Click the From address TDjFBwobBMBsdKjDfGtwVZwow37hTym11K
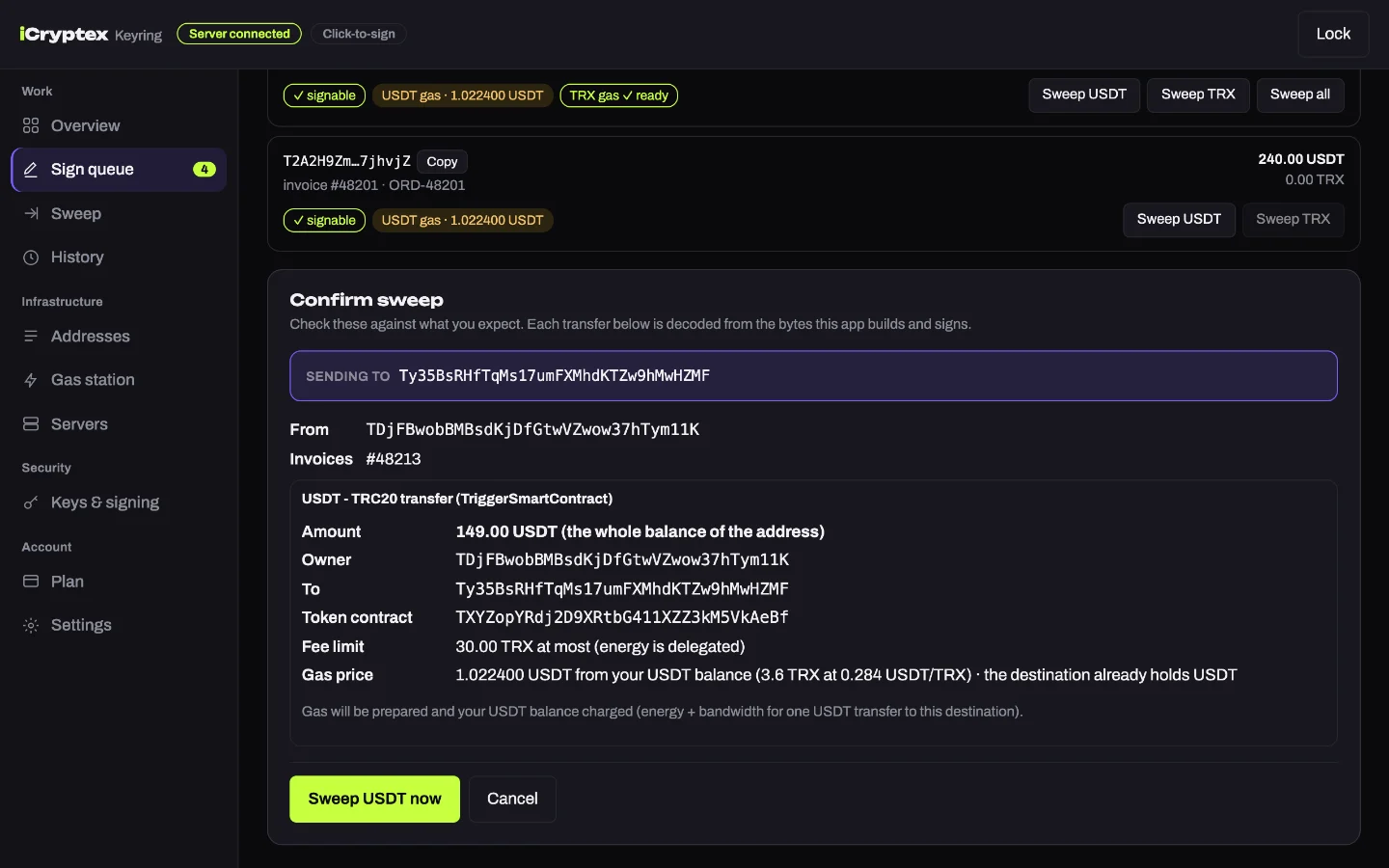 (x=532, y=429)
